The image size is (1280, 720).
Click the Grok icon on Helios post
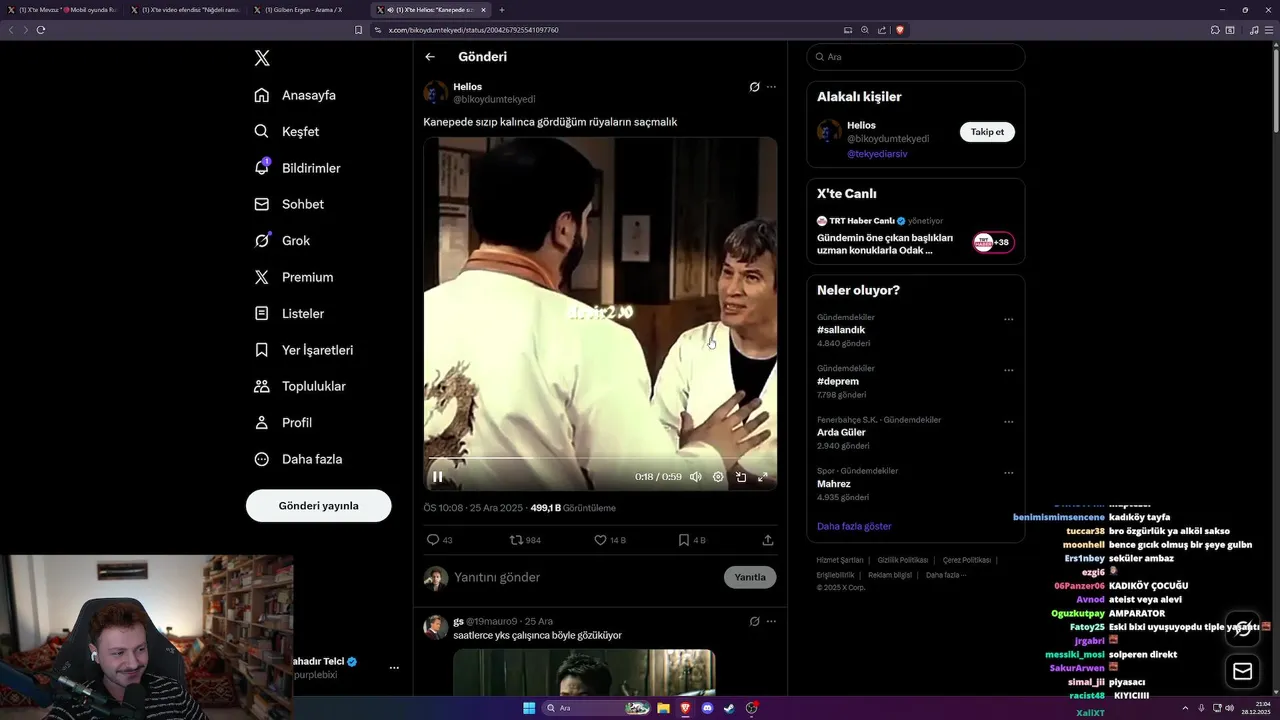(x=754, y=87)
